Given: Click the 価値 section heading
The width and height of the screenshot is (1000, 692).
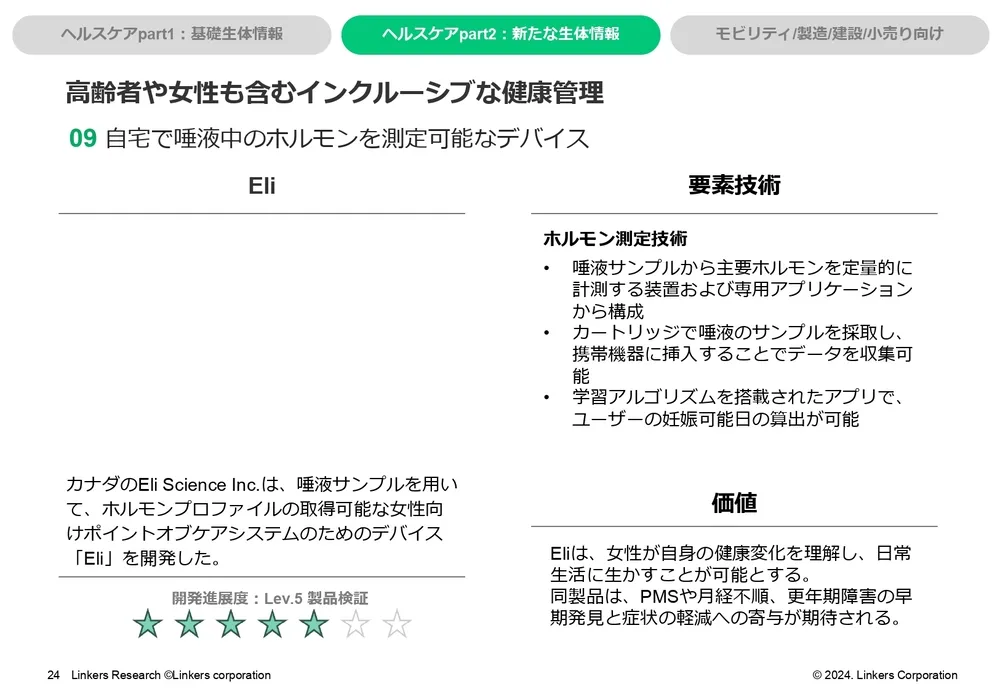Looking at the screenshot, I should (734, 503).
